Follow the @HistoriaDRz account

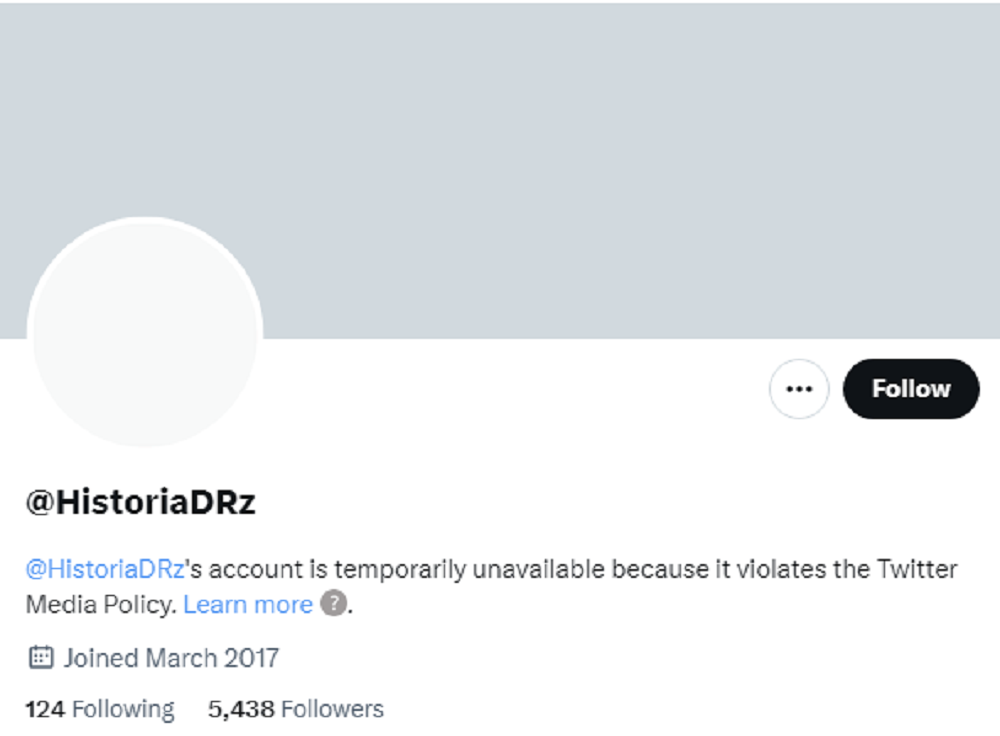(911, 389)
